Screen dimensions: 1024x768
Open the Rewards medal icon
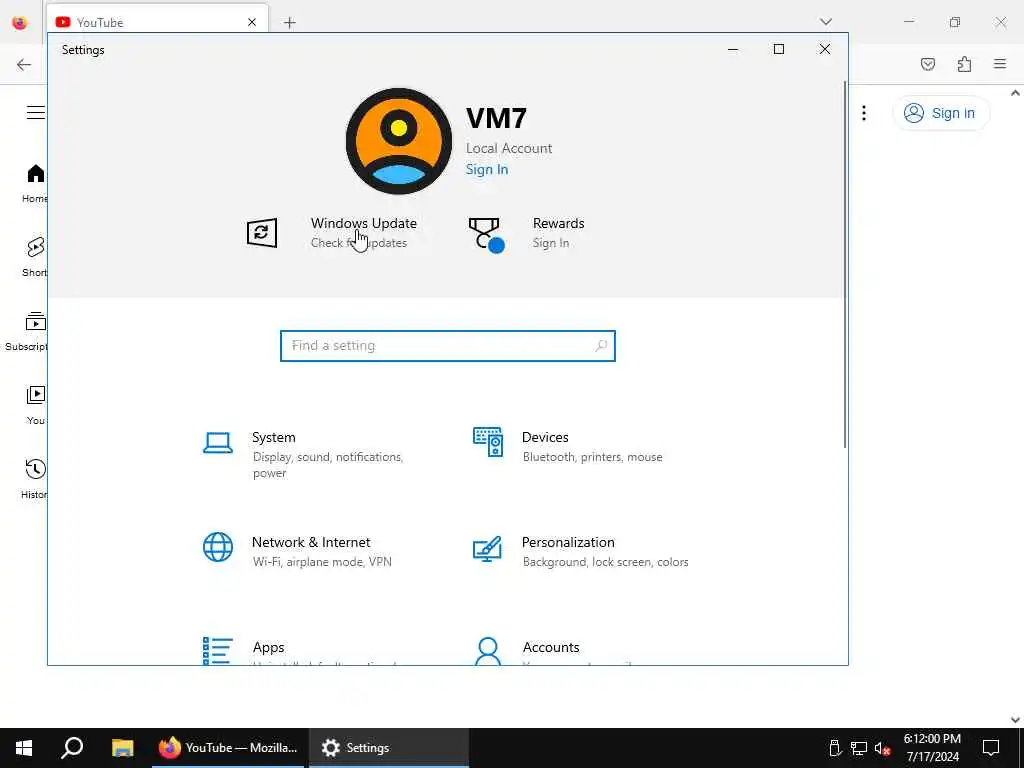(487, 234)
